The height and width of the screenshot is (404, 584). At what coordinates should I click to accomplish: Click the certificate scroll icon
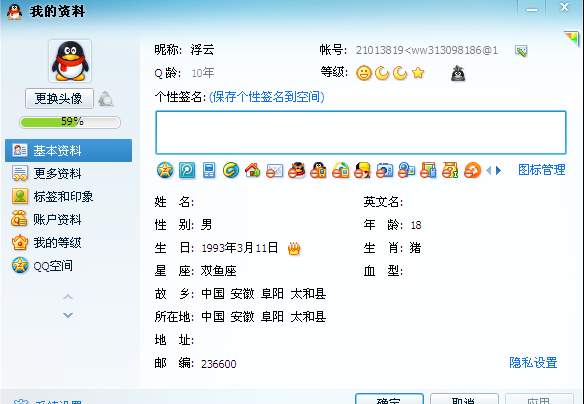click(x=450, y=171)
